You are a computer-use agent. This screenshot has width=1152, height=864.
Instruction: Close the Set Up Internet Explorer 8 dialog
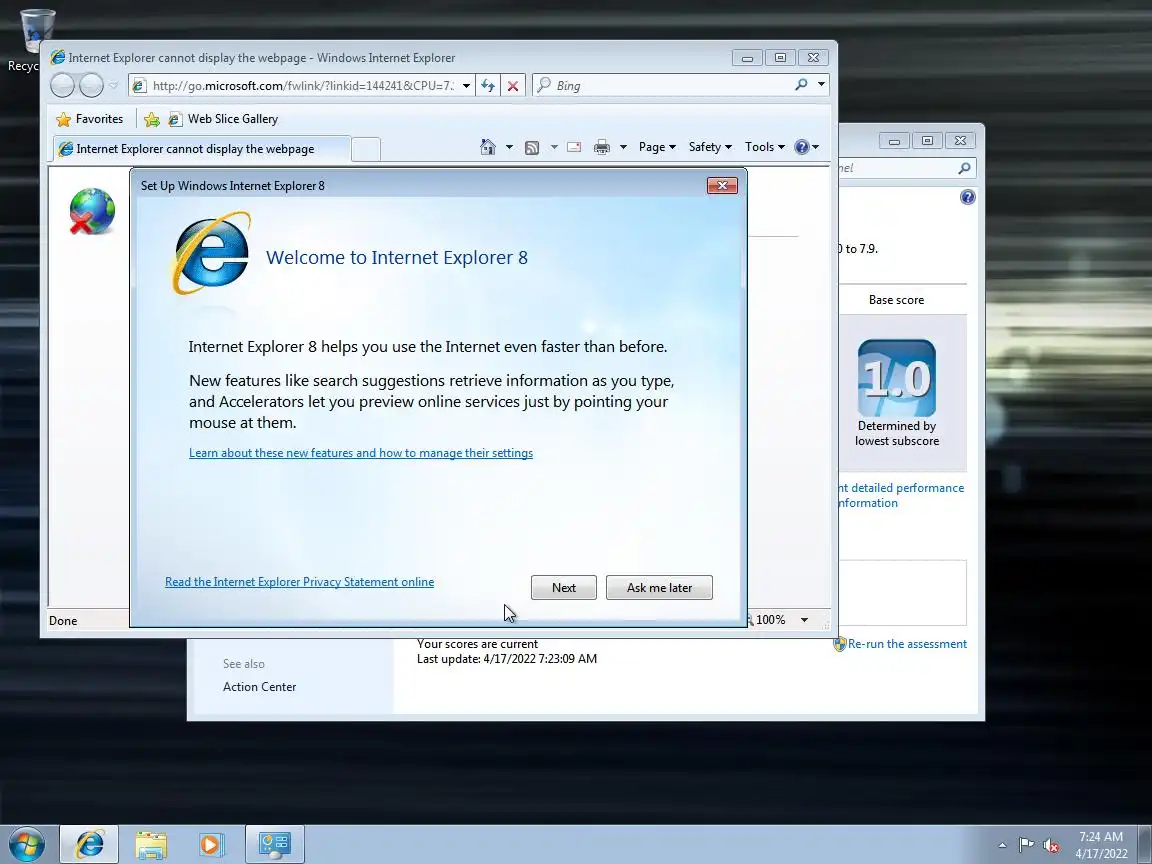click(722, 185)
